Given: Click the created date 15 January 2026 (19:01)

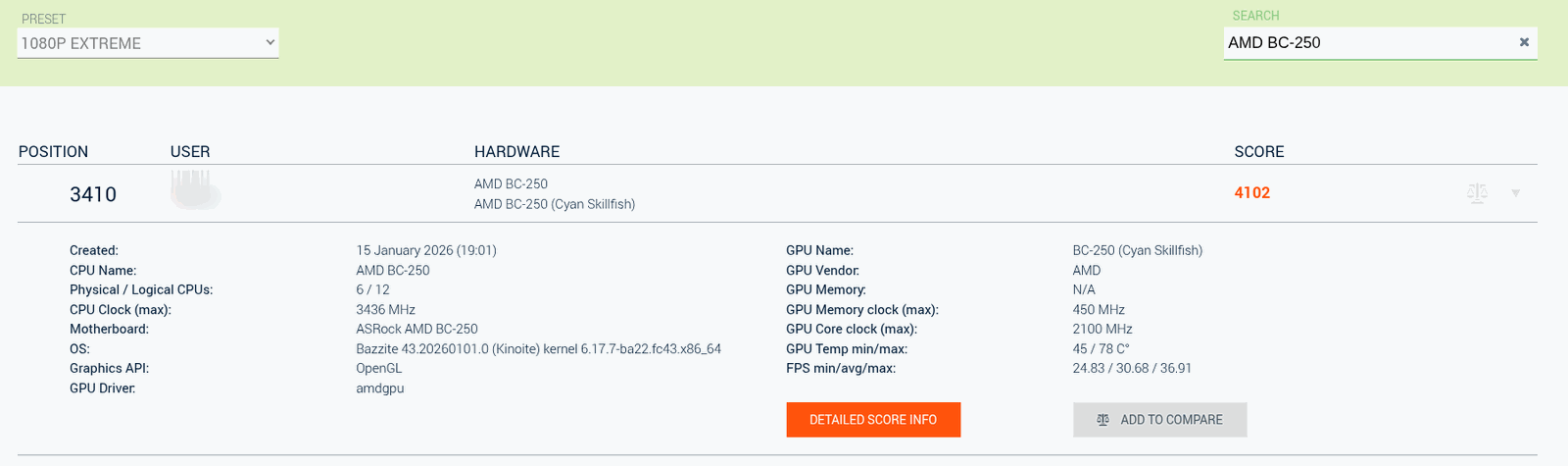Looking at the screenshot, I should click(x=426, y=250).
